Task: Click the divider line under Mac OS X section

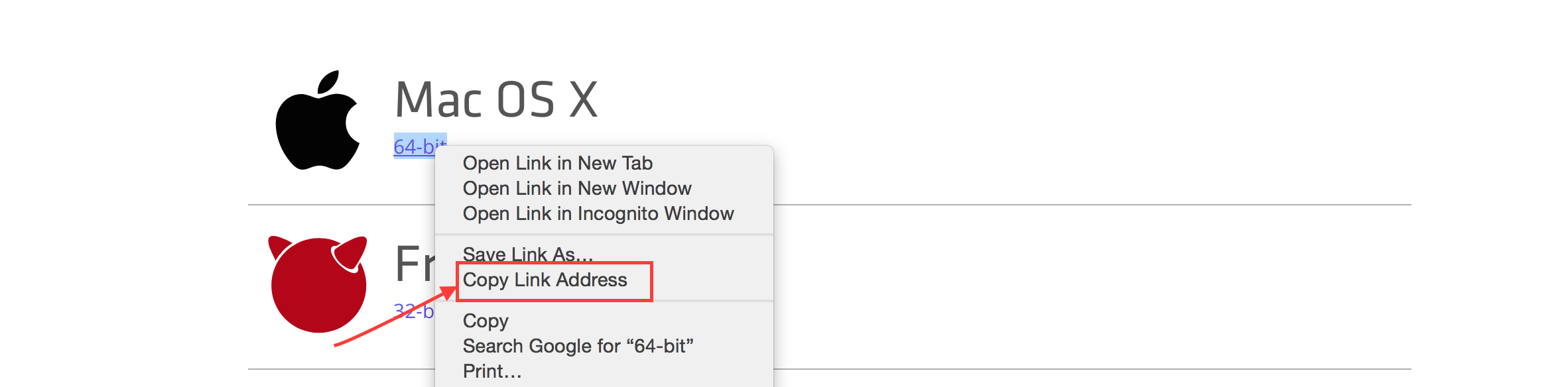Action: [829, 205]
